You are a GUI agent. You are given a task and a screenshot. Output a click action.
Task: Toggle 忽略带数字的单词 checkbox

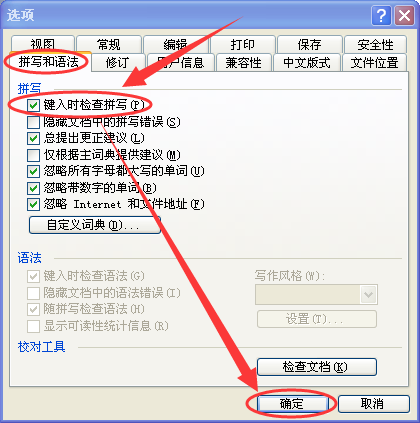click(x=33, y=188)
